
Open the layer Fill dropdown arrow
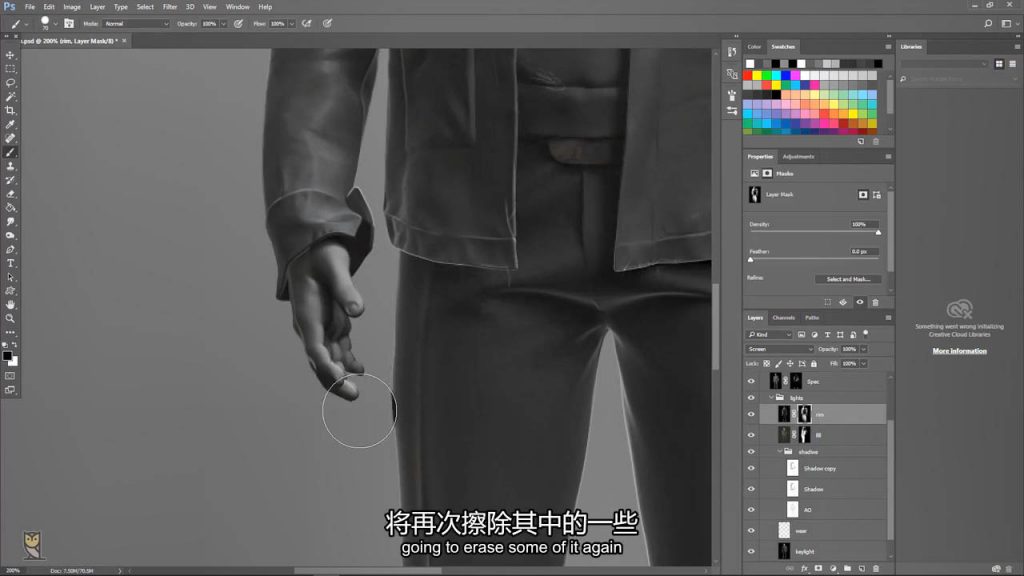pos(863,364)
